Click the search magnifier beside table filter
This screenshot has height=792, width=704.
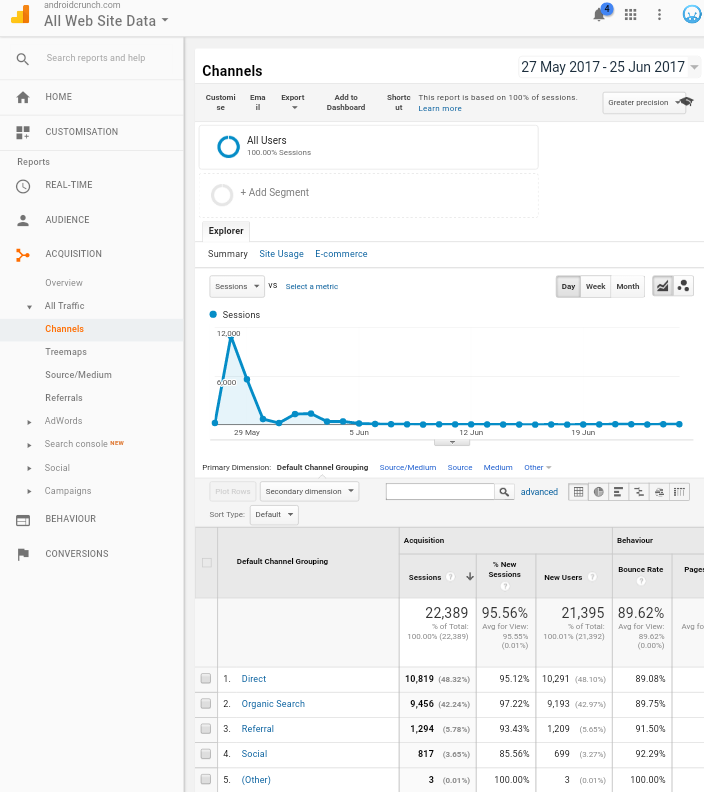point(505,492)
